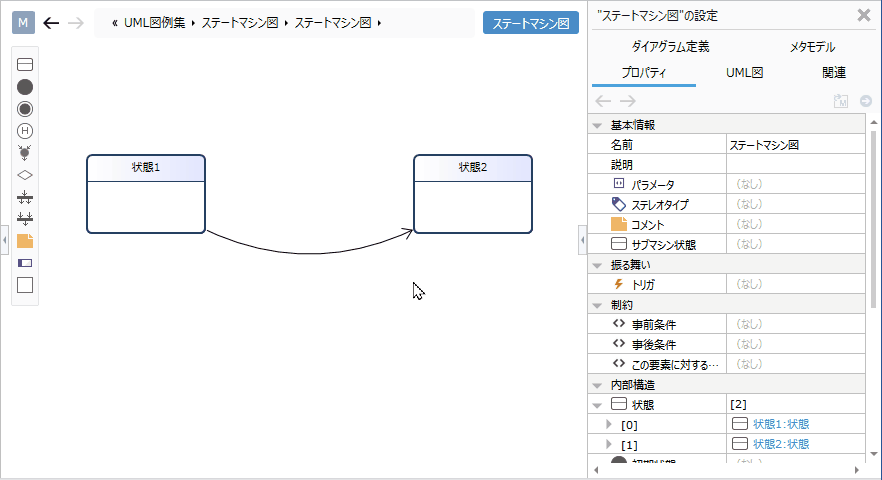Viewport: 882px width, 480px height.
Task: Click the コメント note icon
Action: coord(619,224)
